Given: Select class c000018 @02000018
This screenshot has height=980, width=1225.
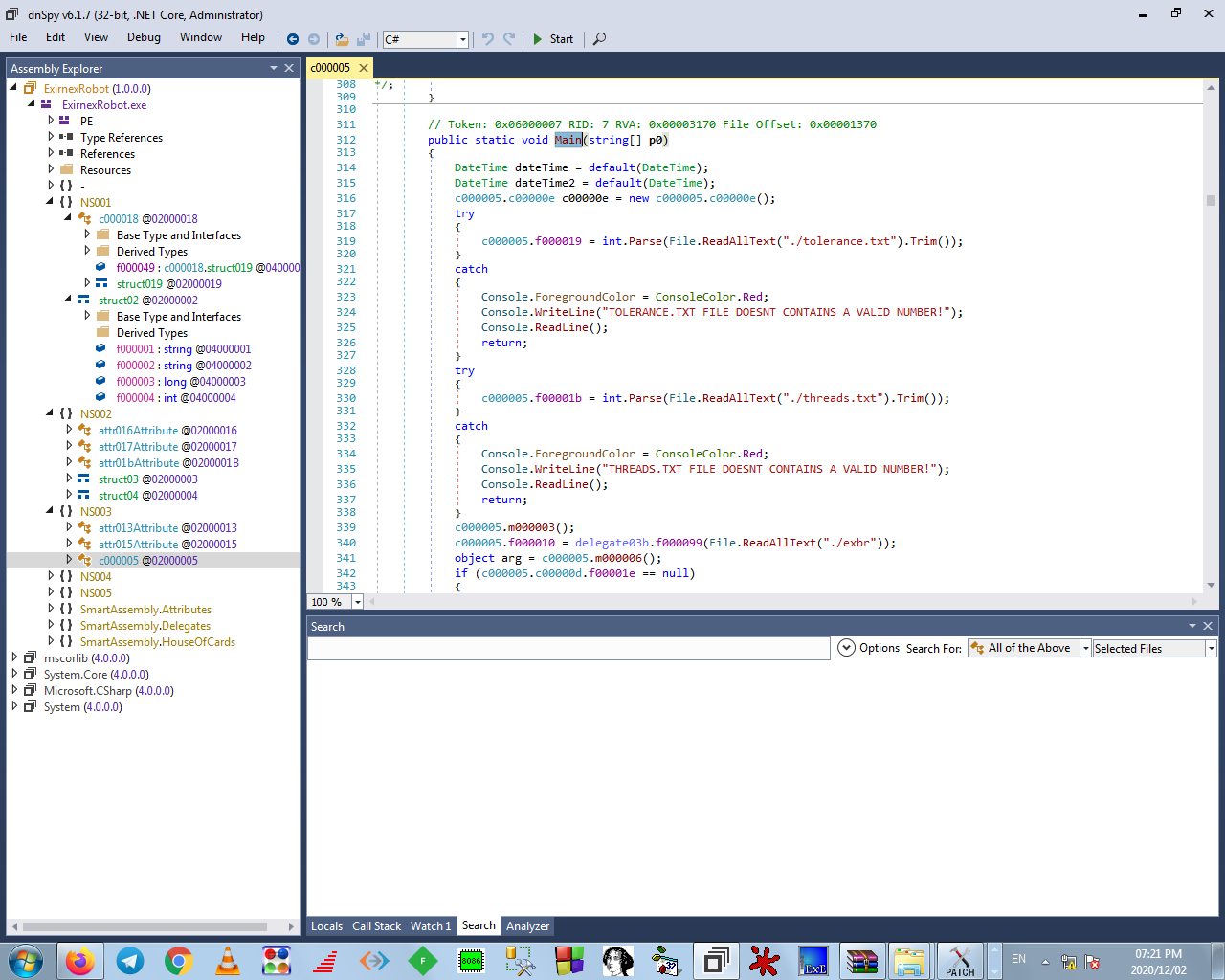Looking at the screenshot, I should pos(148,219).
